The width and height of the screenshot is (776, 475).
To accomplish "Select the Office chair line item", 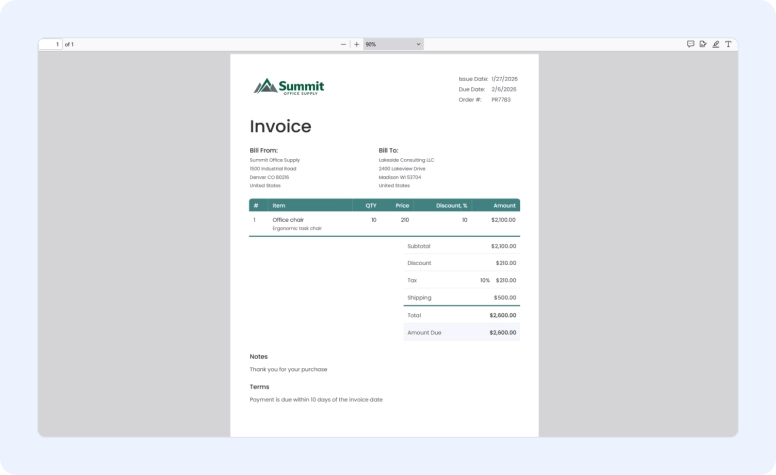I will pos(288,220).
